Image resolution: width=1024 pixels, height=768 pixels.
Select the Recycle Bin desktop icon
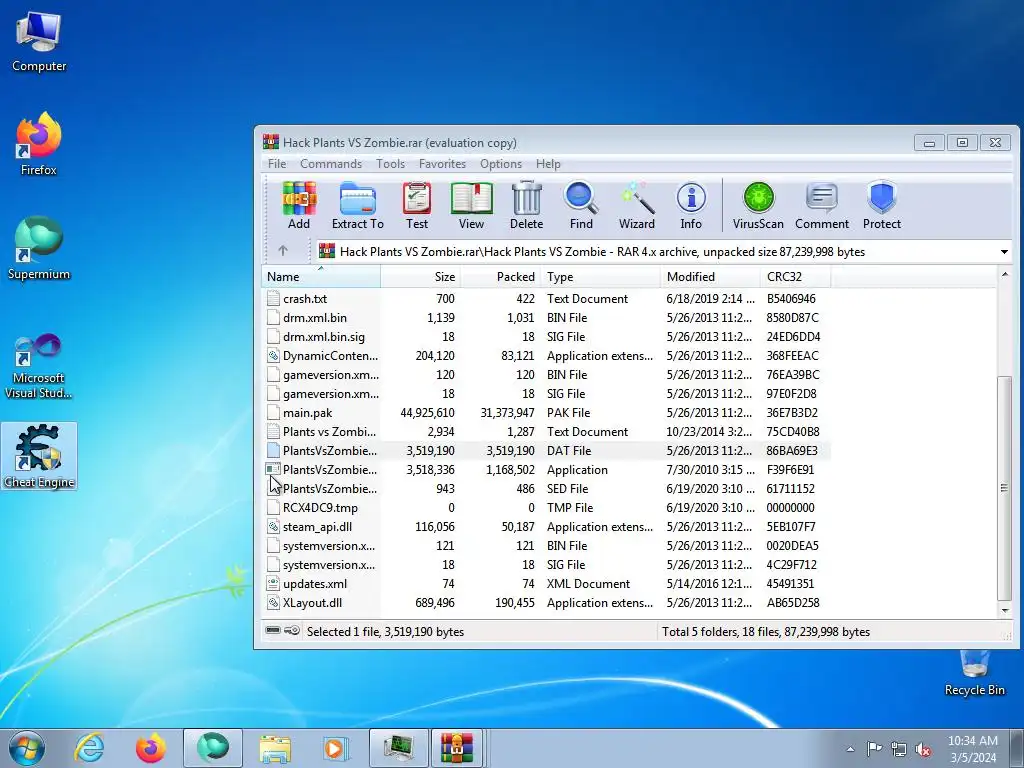[x=974, y=673]
